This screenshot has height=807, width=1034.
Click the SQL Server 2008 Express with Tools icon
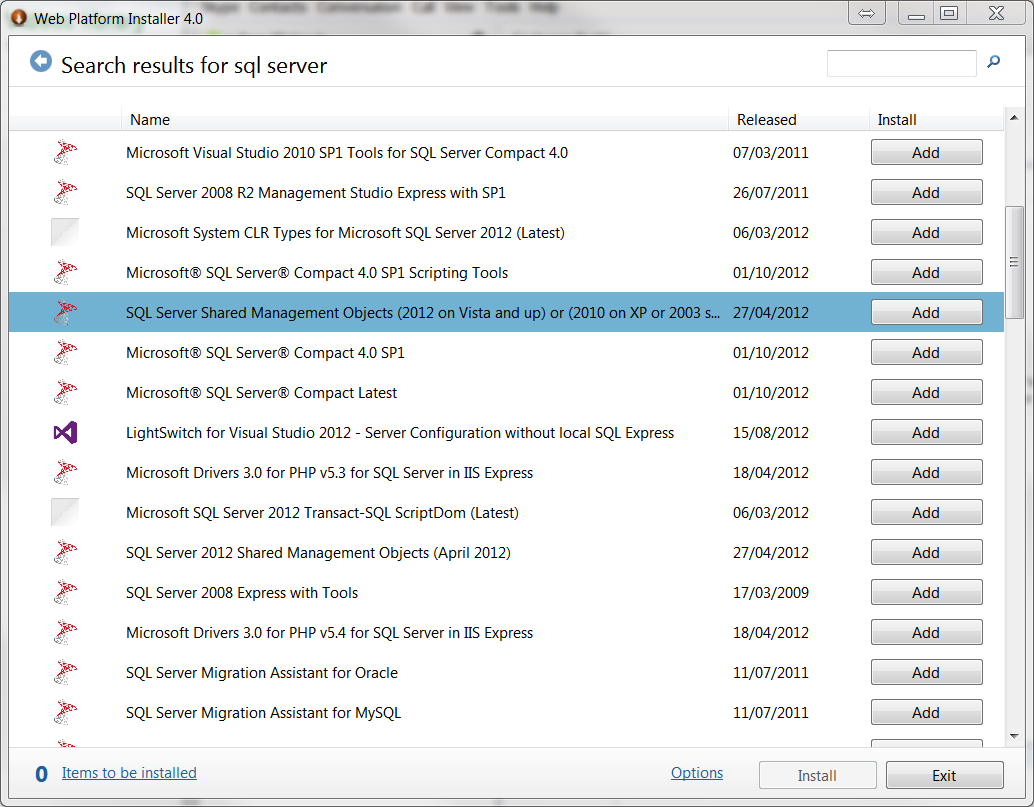[x=65, y=593]
